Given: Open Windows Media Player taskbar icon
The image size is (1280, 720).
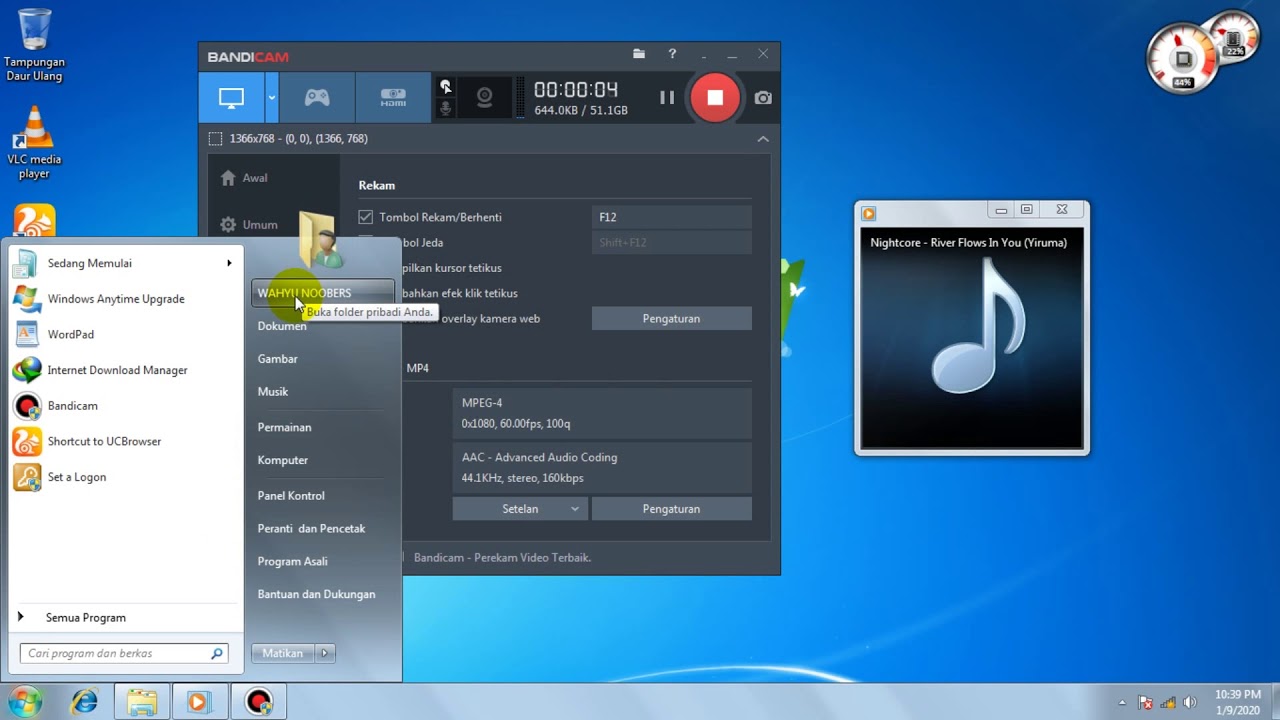Looking at the screenshot, I should tap(200, 702).
